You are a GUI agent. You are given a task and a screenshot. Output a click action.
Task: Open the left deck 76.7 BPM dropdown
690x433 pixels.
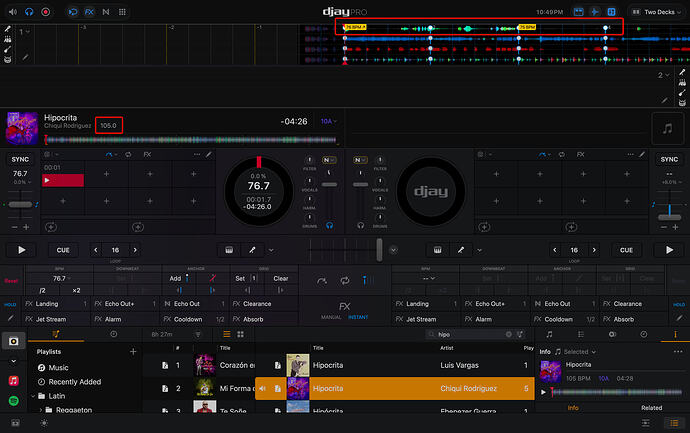pos(62,279)
